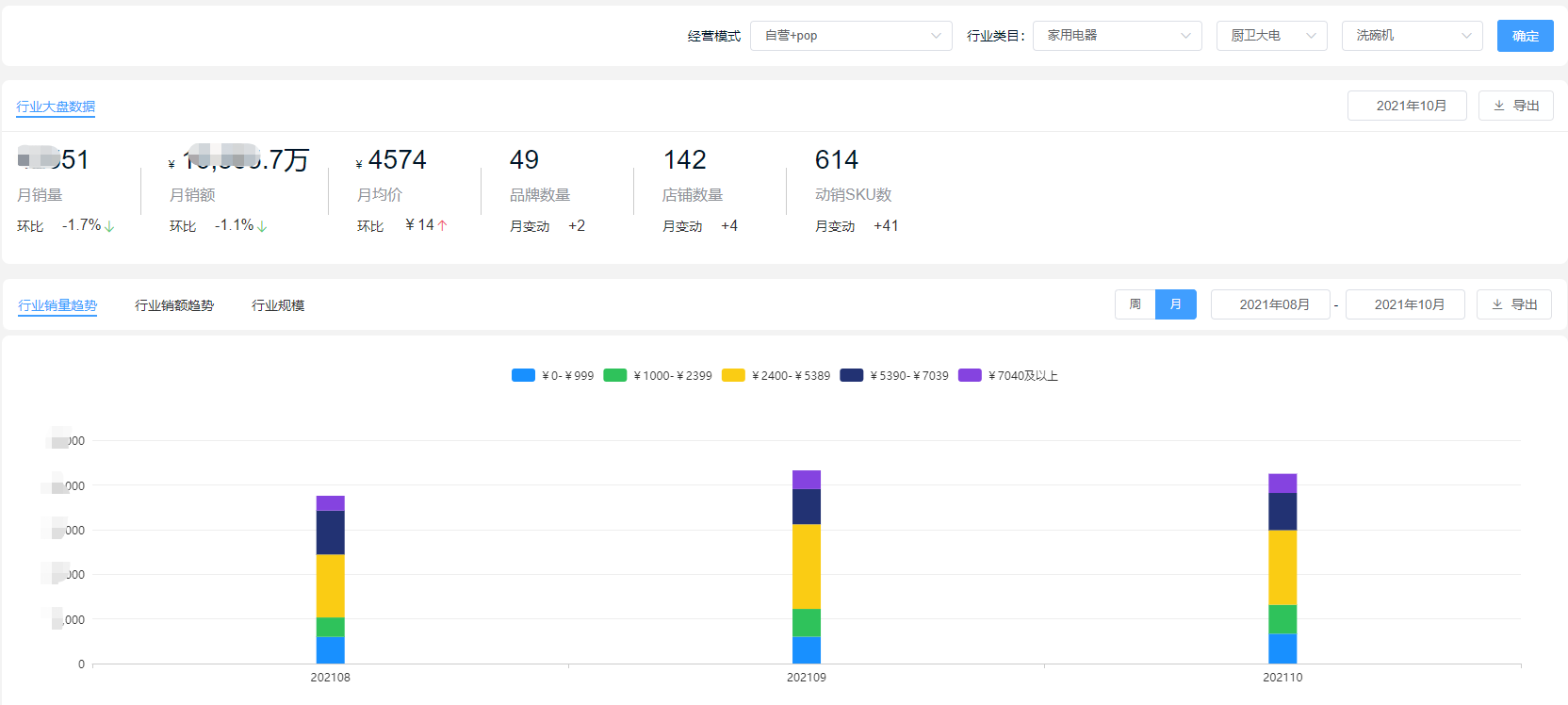Toggle ¥2400-¥5389 yellow legend series
The image size is (1568, 705).
(776, 375)
